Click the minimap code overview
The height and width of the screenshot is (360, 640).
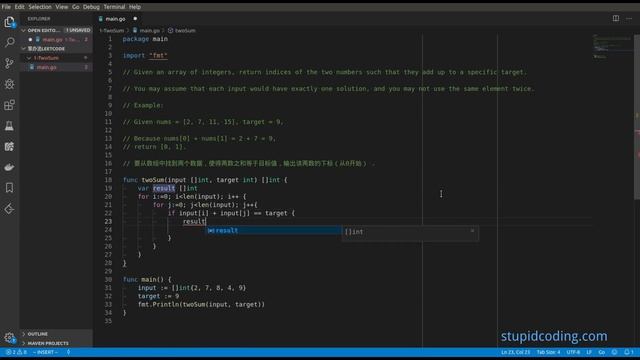point(612,47)
